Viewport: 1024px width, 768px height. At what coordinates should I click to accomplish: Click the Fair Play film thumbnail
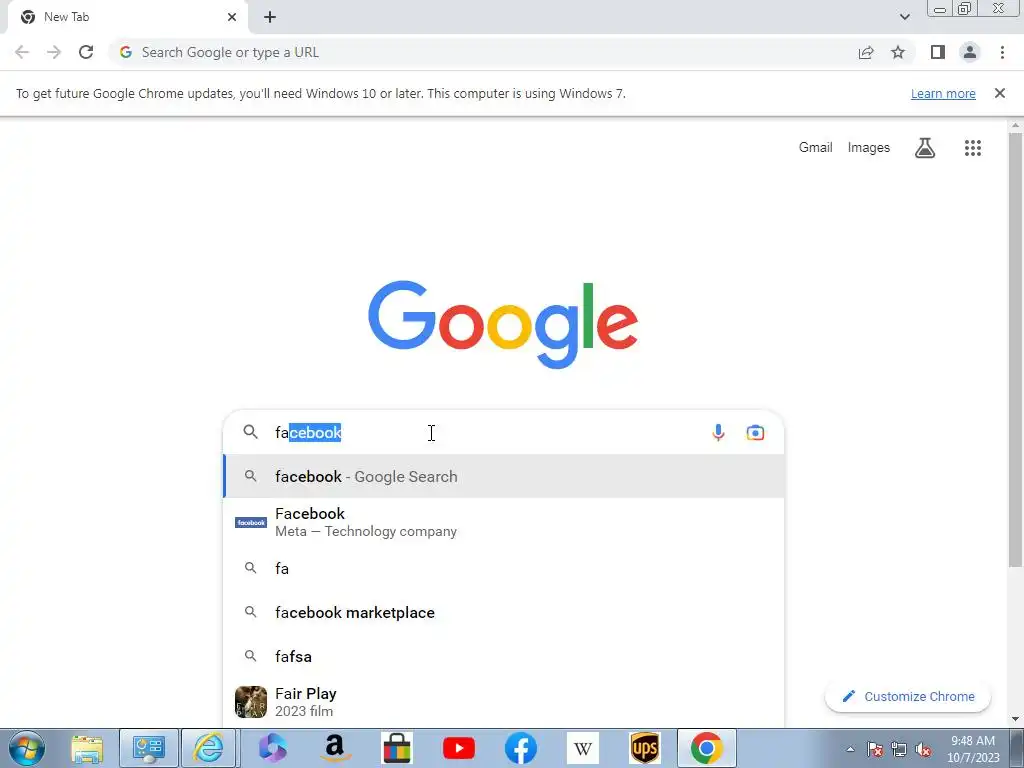[x=251, y=702]
